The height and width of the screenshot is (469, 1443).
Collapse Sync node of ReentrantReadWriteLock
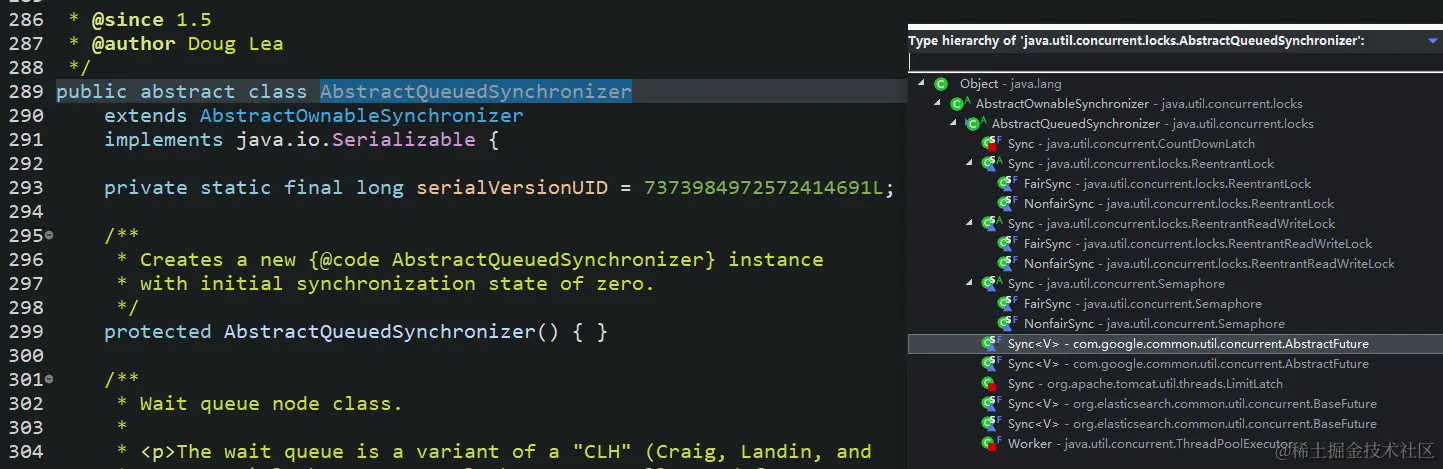click(970, 224)
